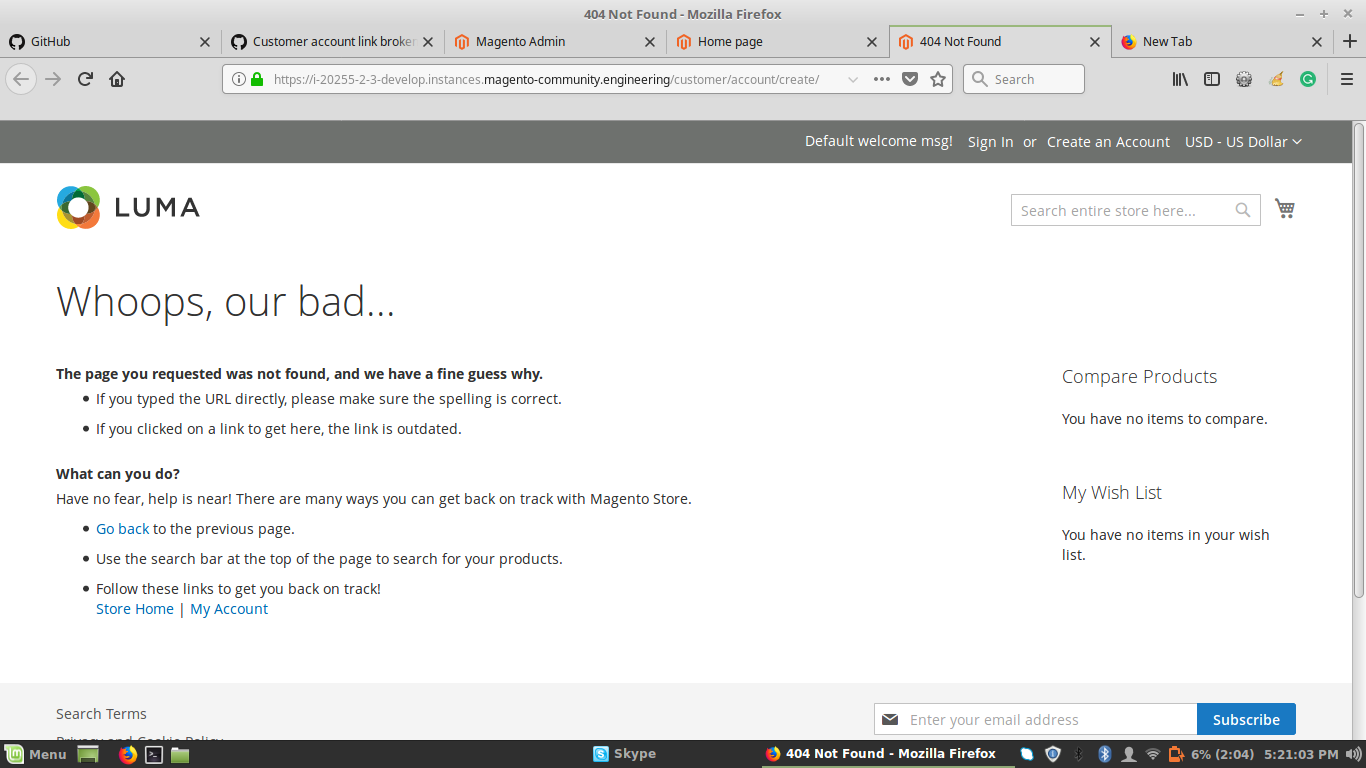Click the store search magnifier icon
This screenshot has width=1366, height=768.
pyautogui.click(x=1243, y=210)
